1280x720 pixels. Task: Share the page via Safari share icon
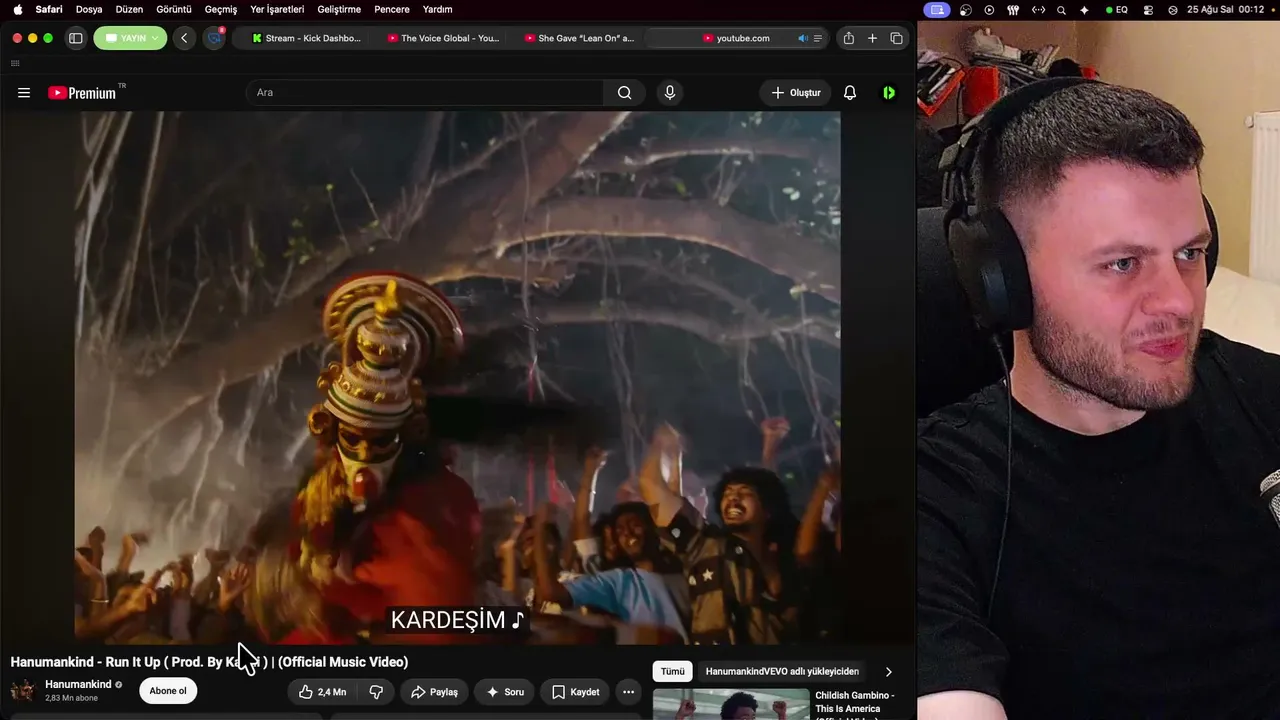point(849,38)
